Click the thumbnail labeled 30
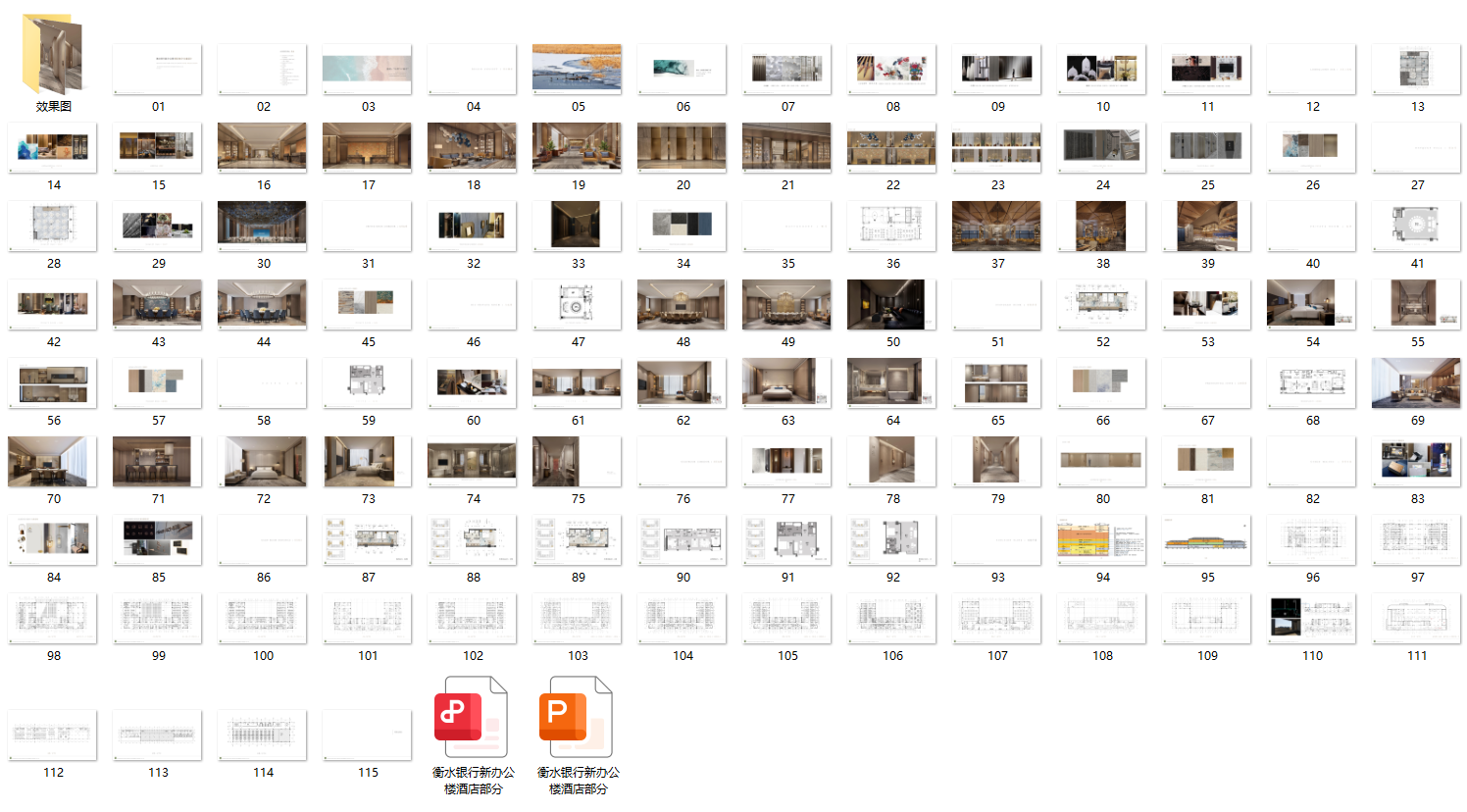This screenshot has height=812, width=1467. 262,226
